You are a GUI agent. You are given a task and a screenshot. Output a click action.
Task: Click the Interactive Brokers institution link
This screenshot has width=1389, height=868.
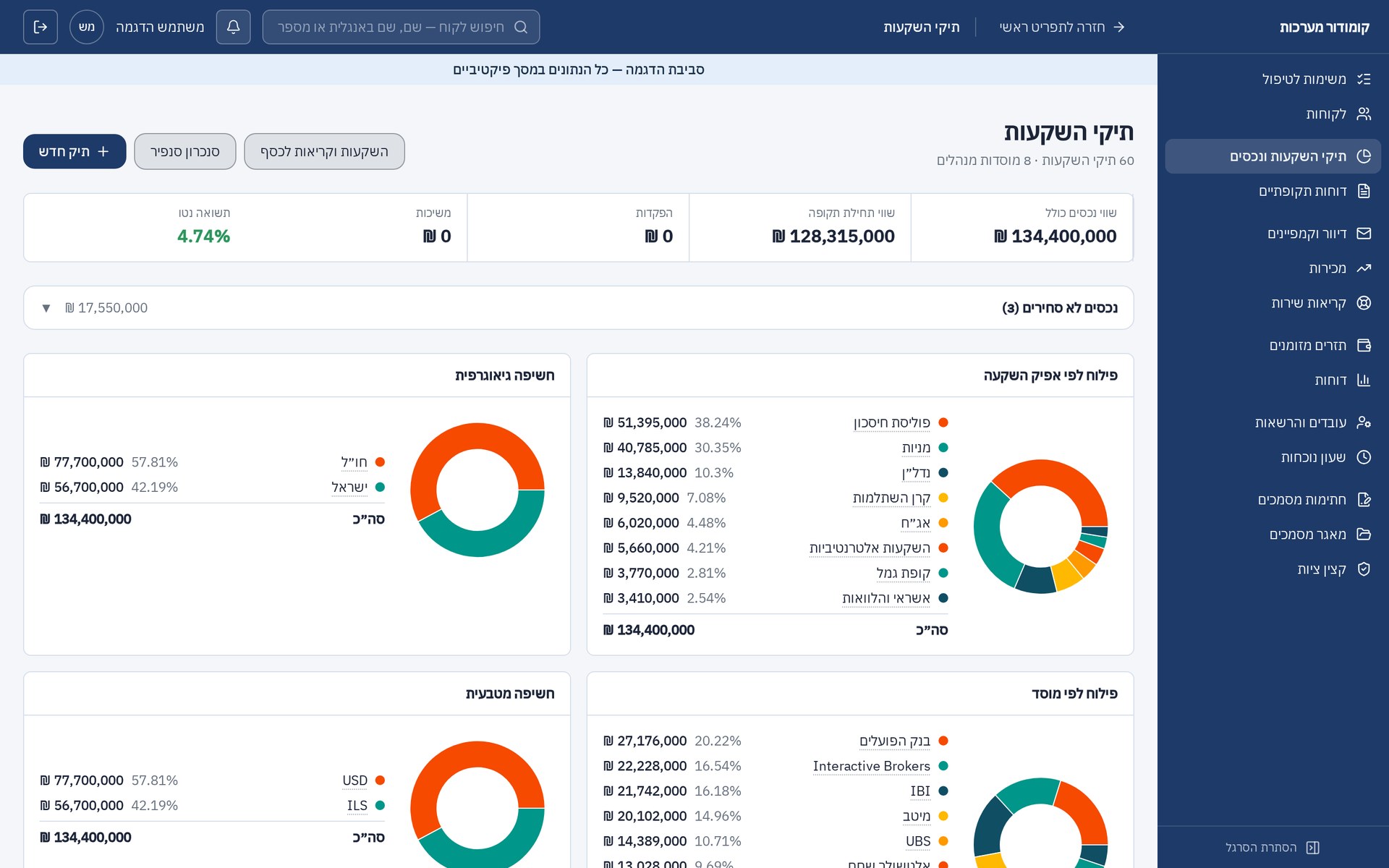pos(872,766)
